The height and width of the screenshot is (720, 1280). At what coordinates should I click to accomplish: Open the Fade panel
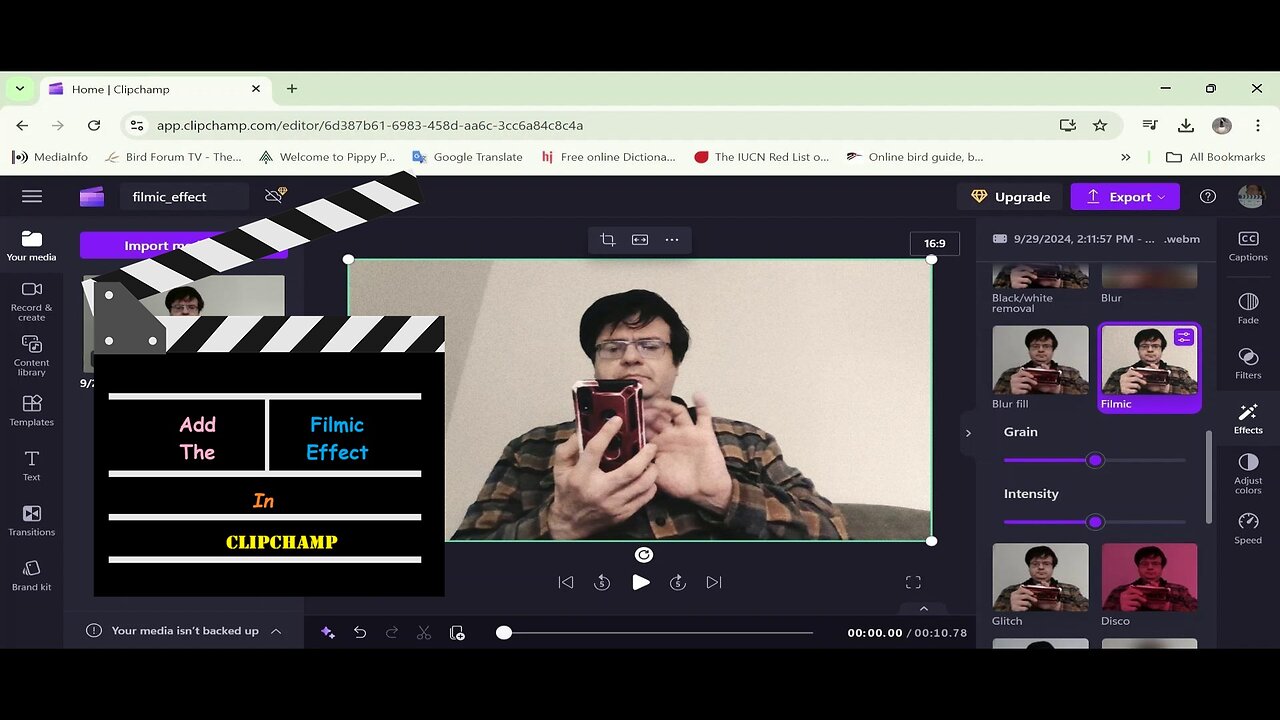[1248, 309]
